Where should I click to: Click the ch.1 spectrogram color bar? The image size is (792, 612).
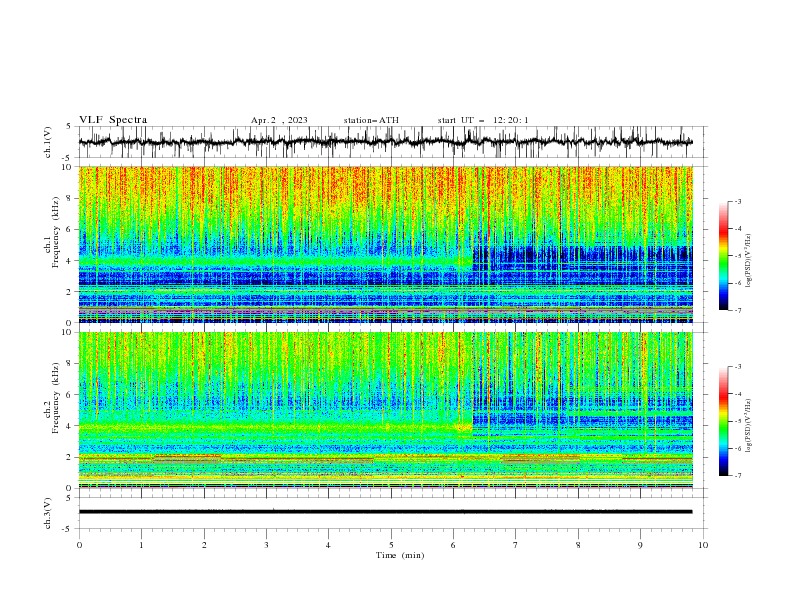click(723, 256)
